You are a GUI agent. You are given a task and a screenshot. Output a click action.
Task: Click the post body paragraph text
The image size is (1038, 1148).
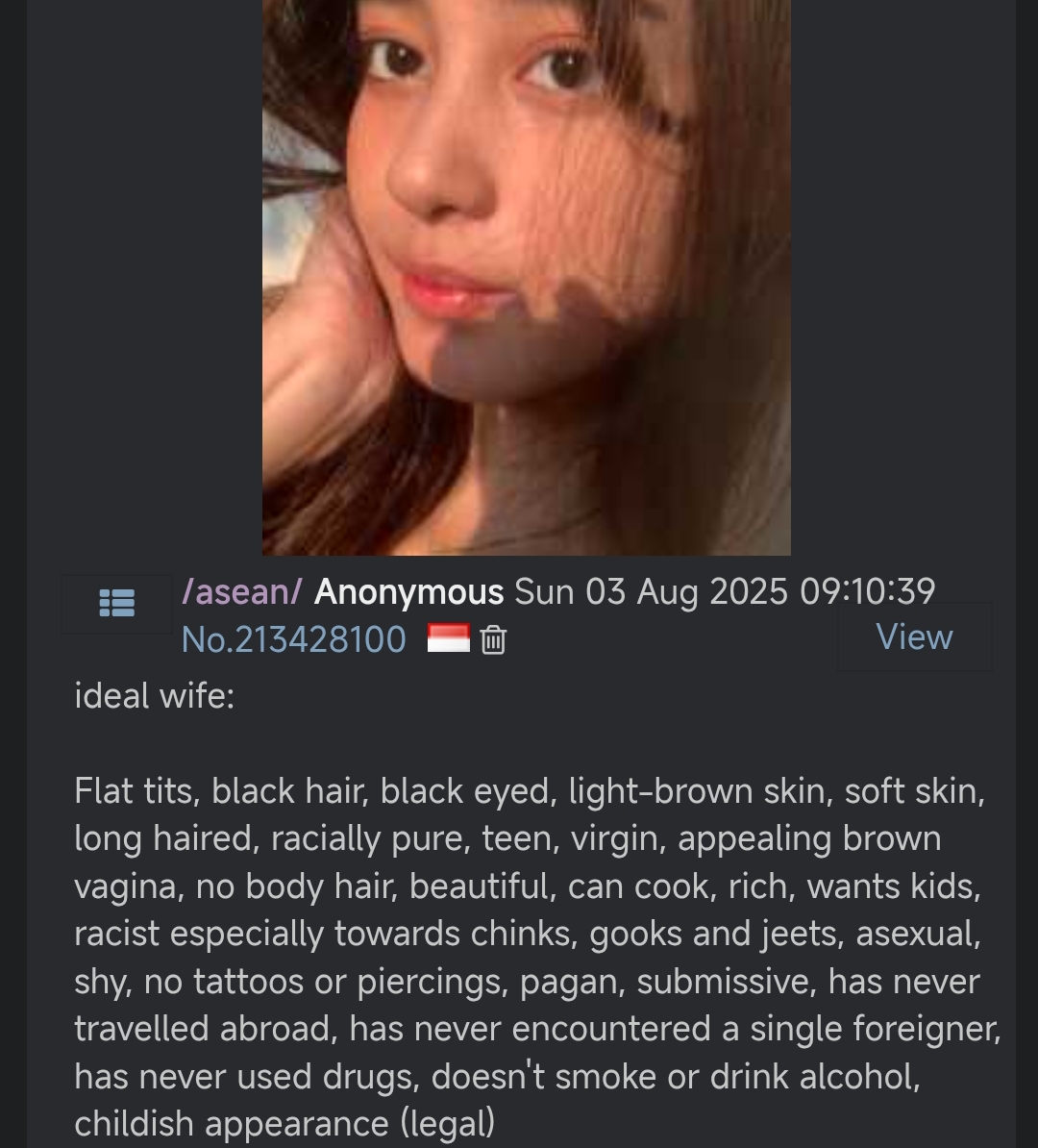pos(537,958)
